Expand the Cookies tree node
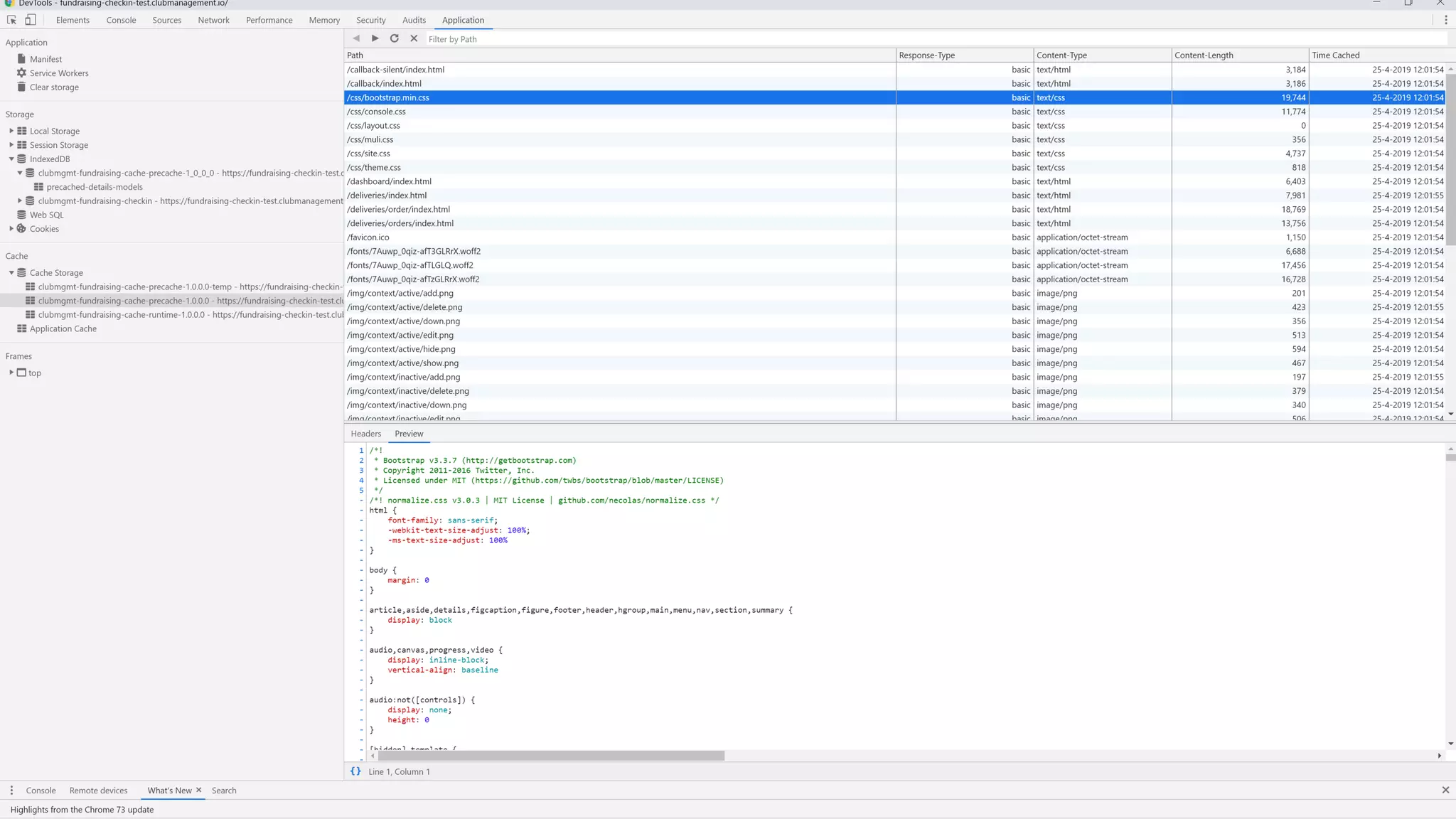 coord(11,229)
